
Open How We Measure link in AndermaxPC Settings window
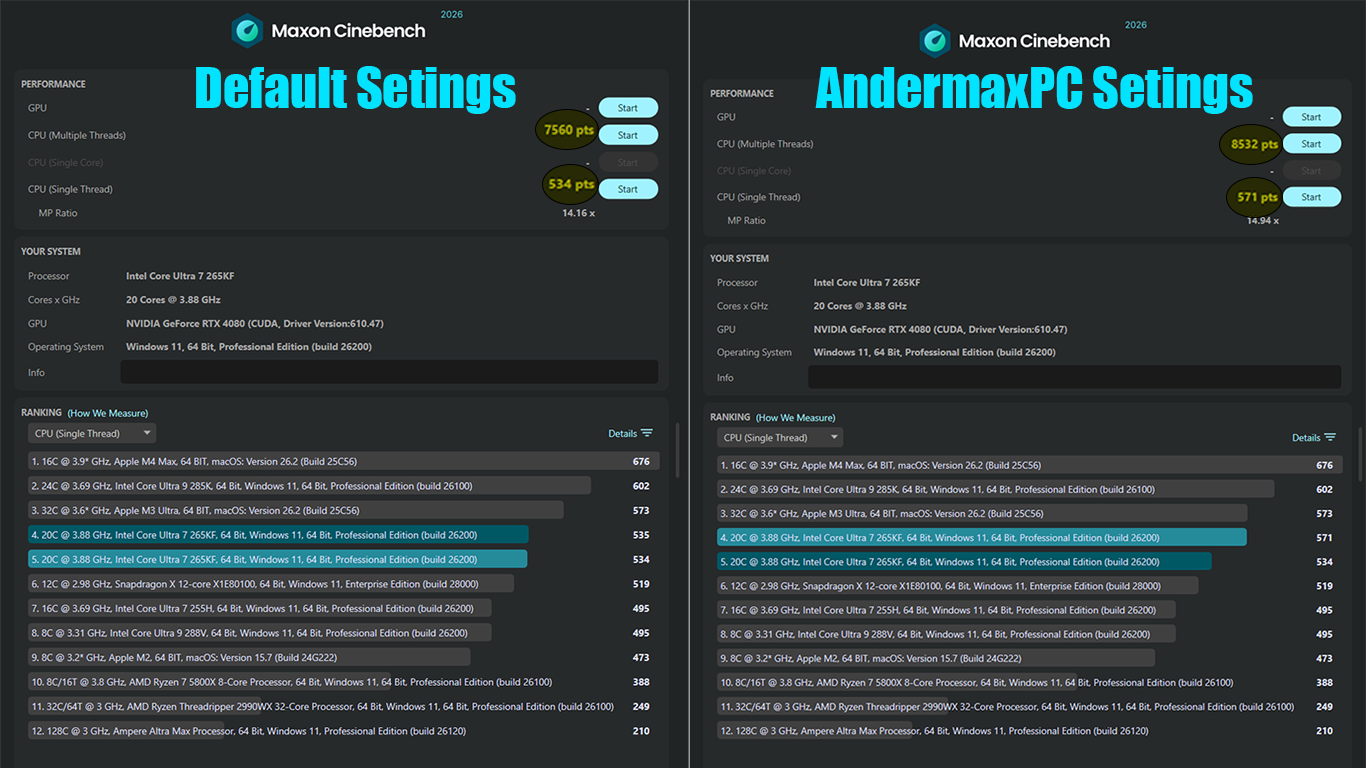796,417
